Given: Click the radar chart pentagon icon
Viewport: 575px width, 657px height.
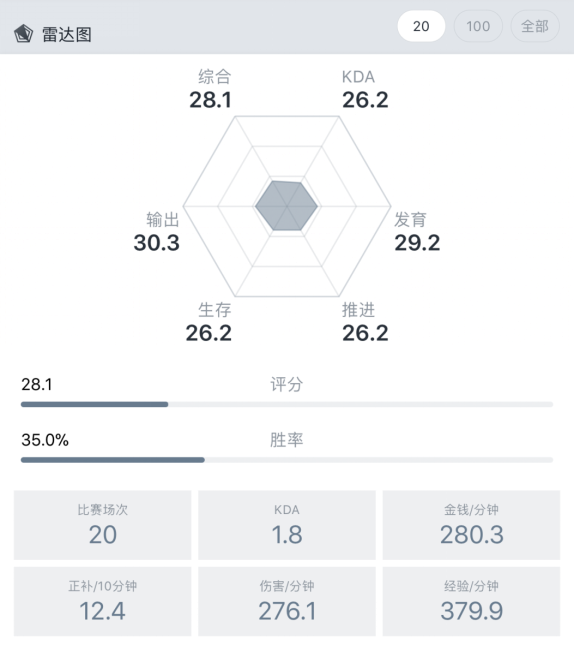Looking at the screenshot, I should pyautogui.click(x=23, y=34).
